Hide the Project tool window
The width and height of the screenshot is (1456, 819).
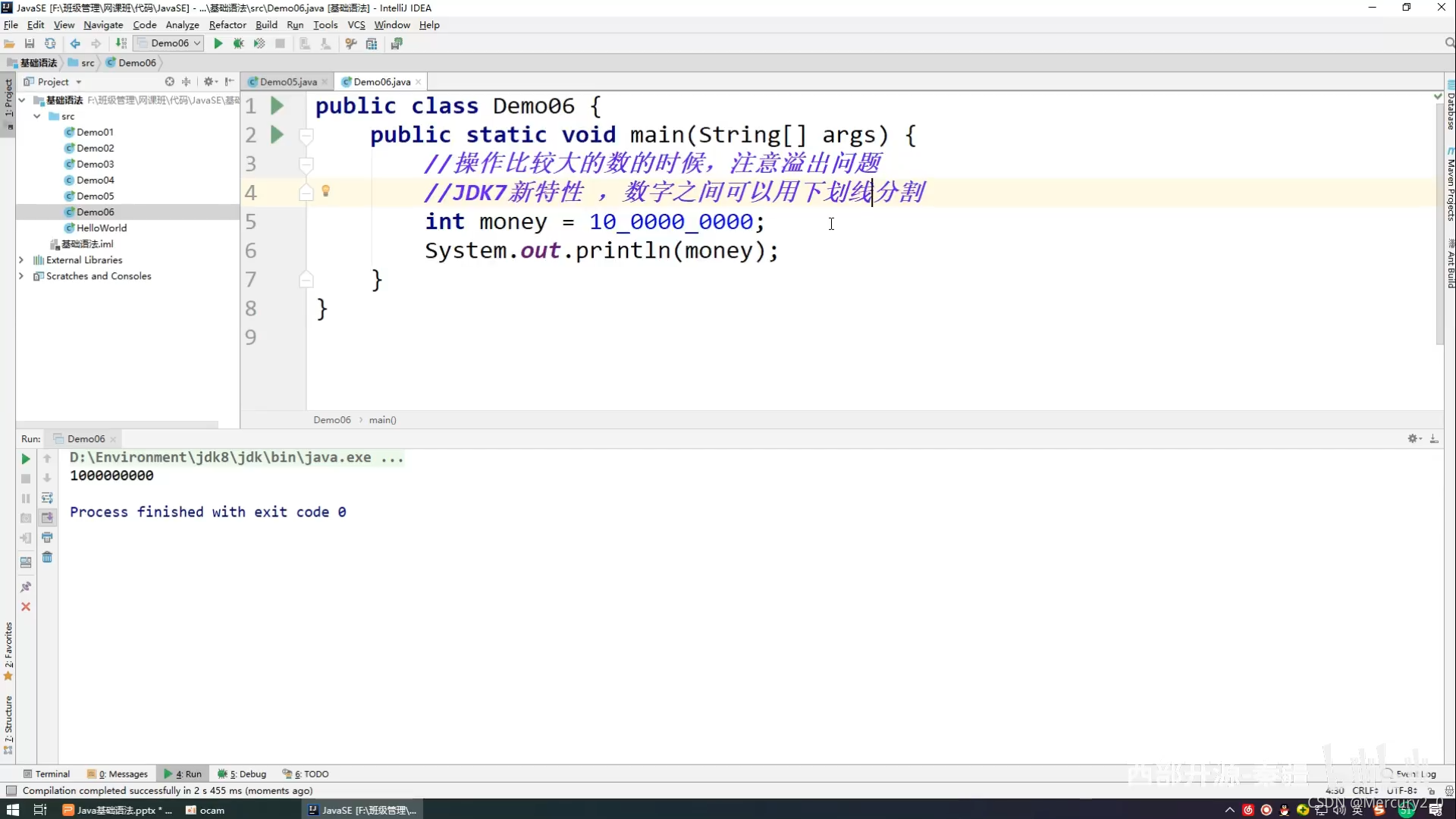(x=229, y=82)
